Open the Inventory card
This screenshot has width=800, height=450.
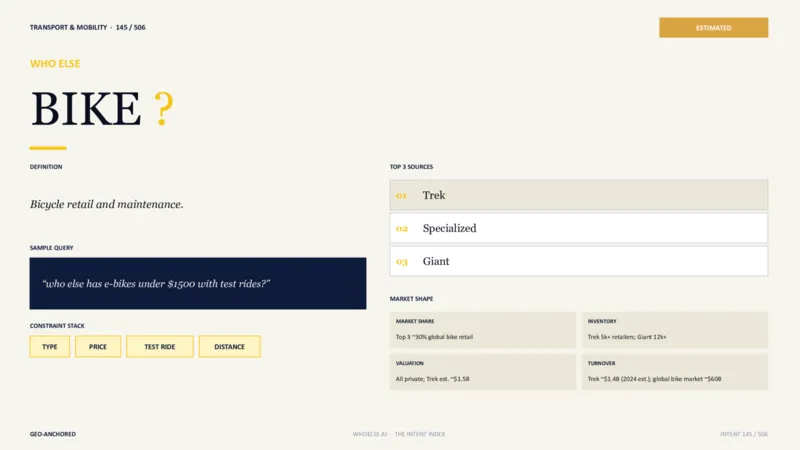(x=674, y=330)
